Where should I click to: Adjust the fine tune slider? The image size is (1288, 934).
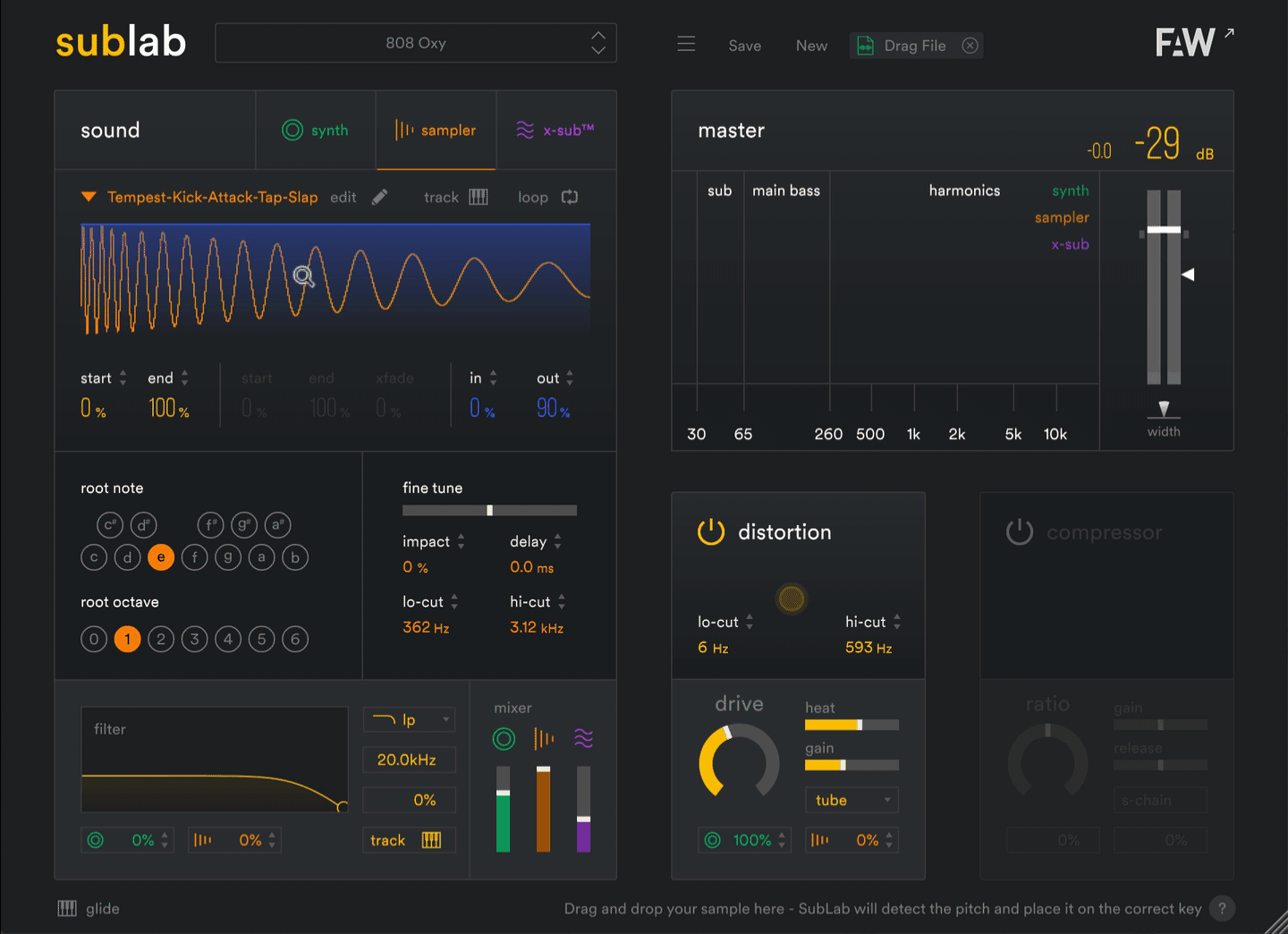pos(489,510)
